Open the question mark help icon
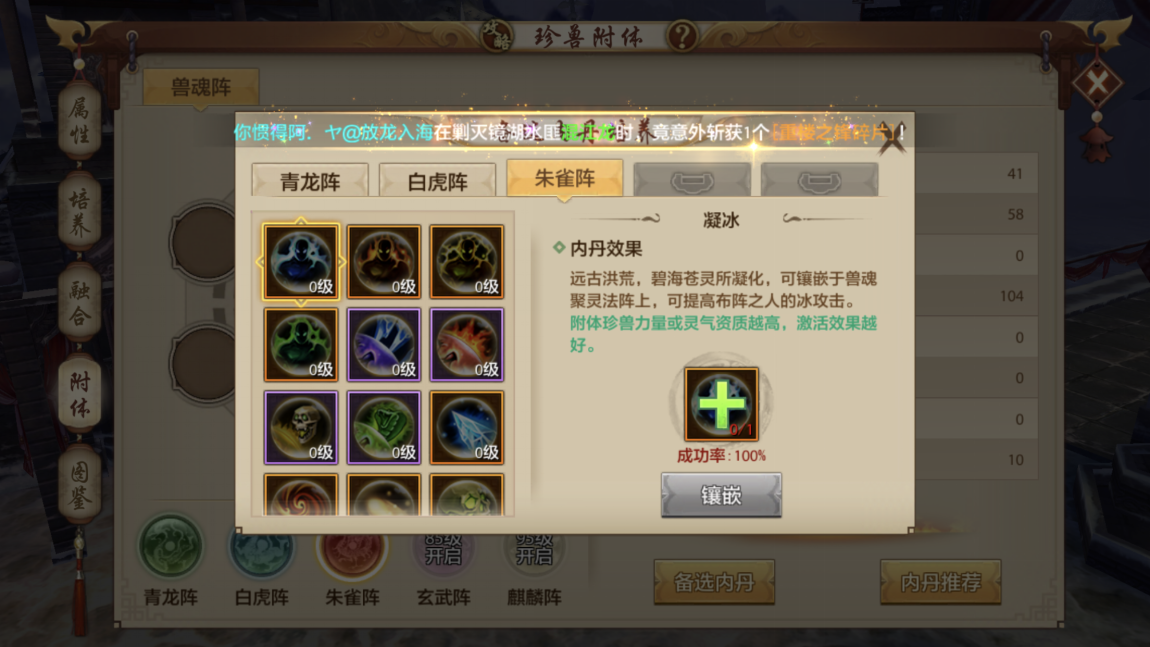The width and height of the screenshot is (1150, 647). 682,34
